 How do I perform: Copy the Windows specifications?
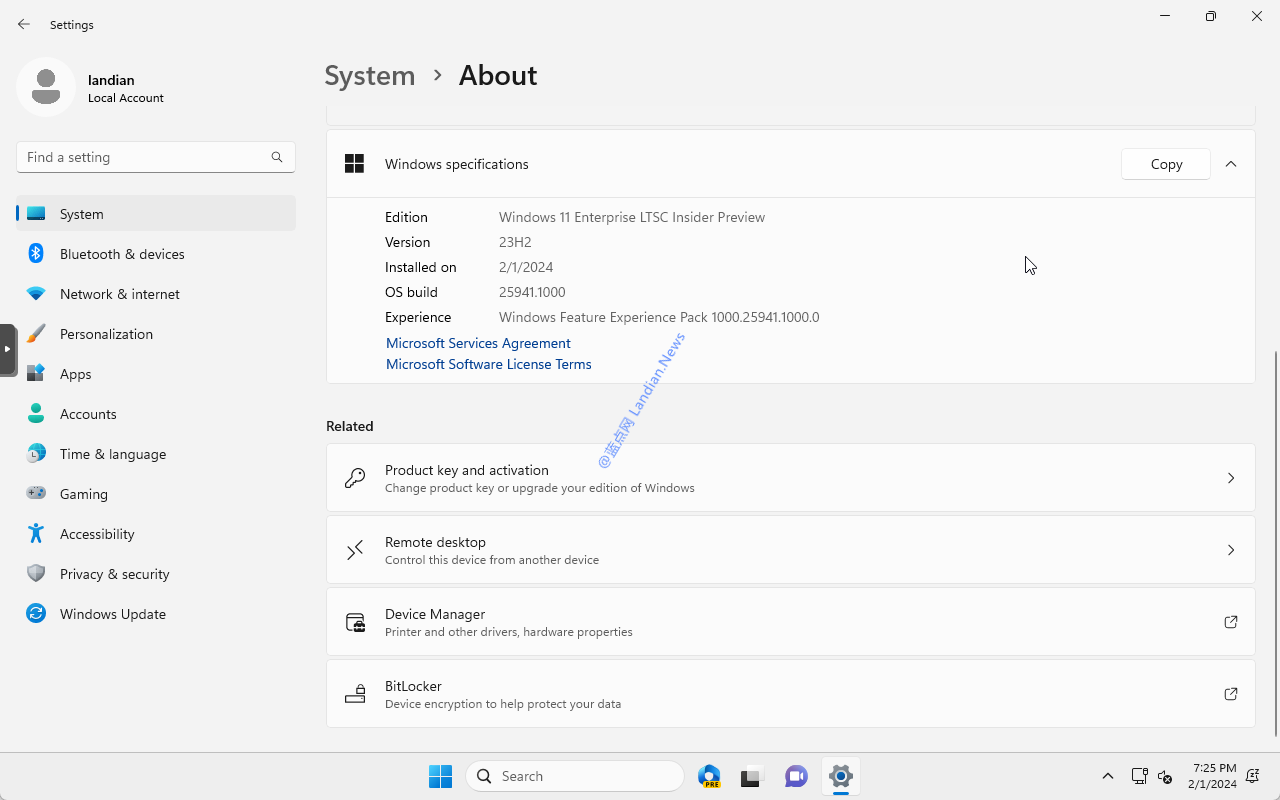1166,164
